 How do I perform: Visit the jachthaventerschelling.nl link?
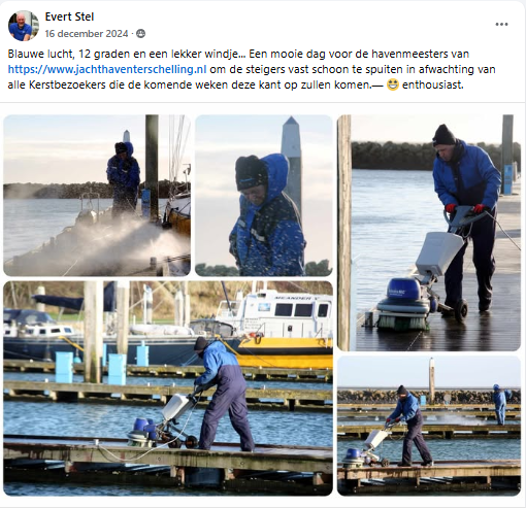click(x=107, y=69)
